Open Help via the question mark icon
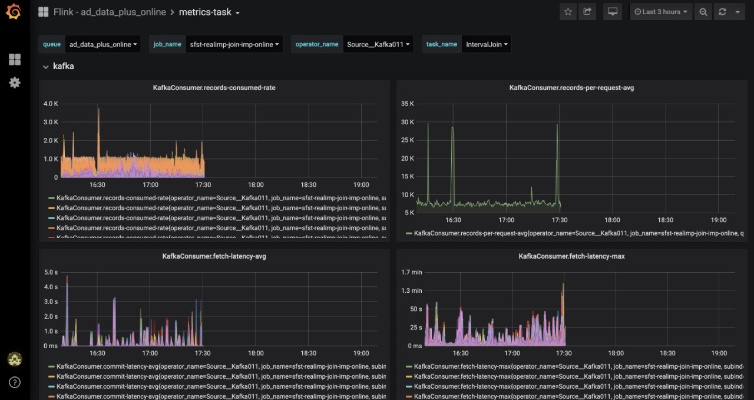 click(x=14, y=382)
